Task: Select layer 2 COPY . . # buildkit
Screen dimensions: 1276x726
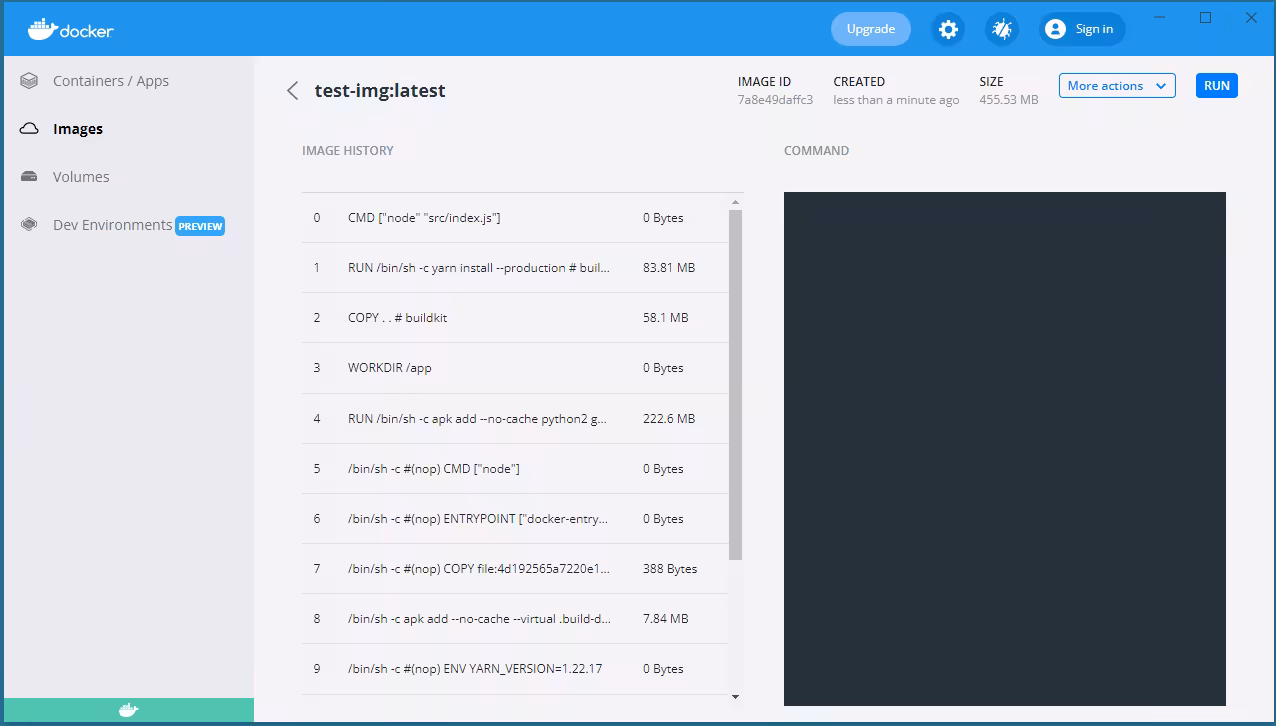Action: click(x=515, y=318)
